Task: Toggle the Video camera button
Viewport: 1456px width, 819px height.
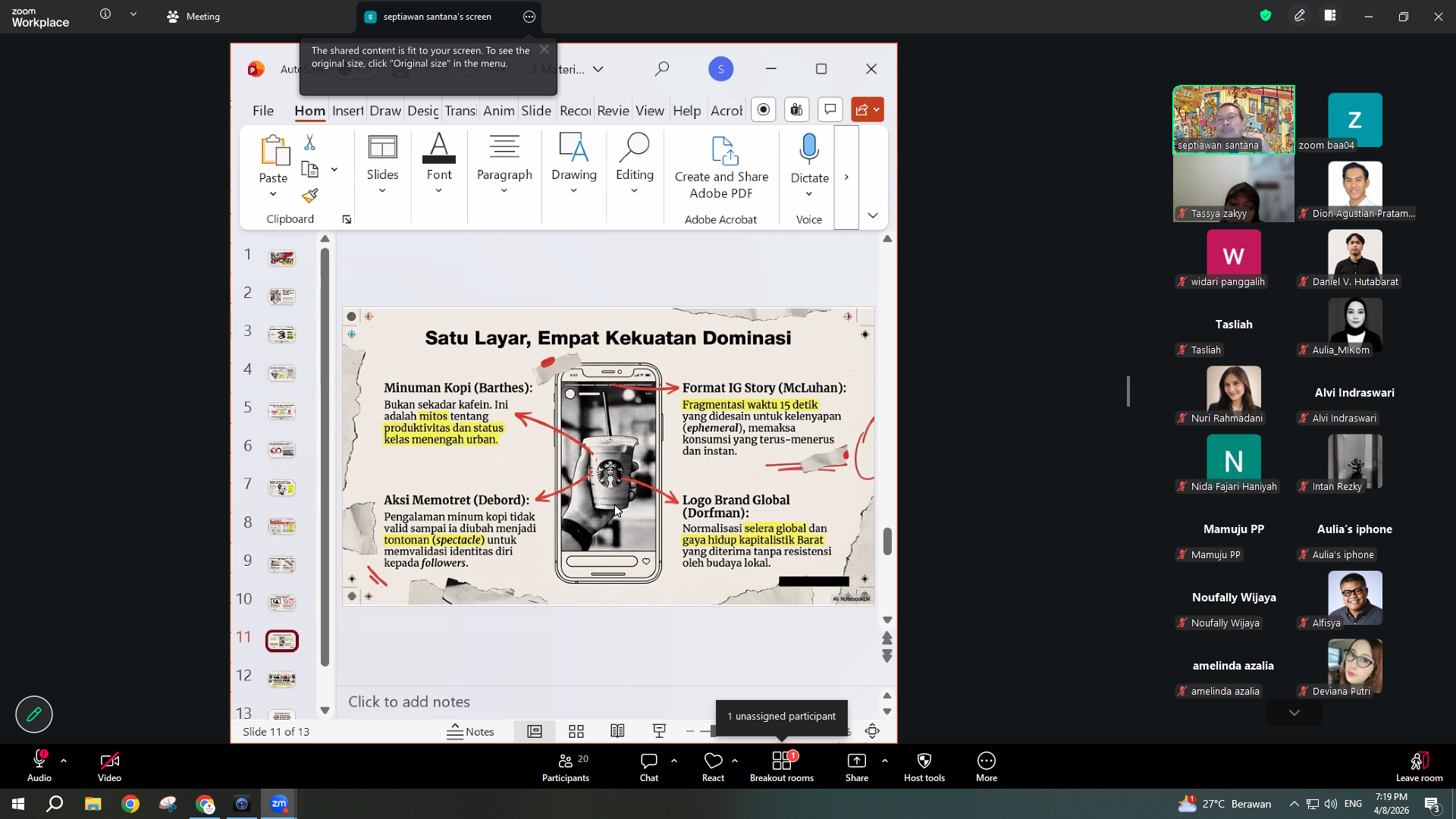Action: point(109,767)
